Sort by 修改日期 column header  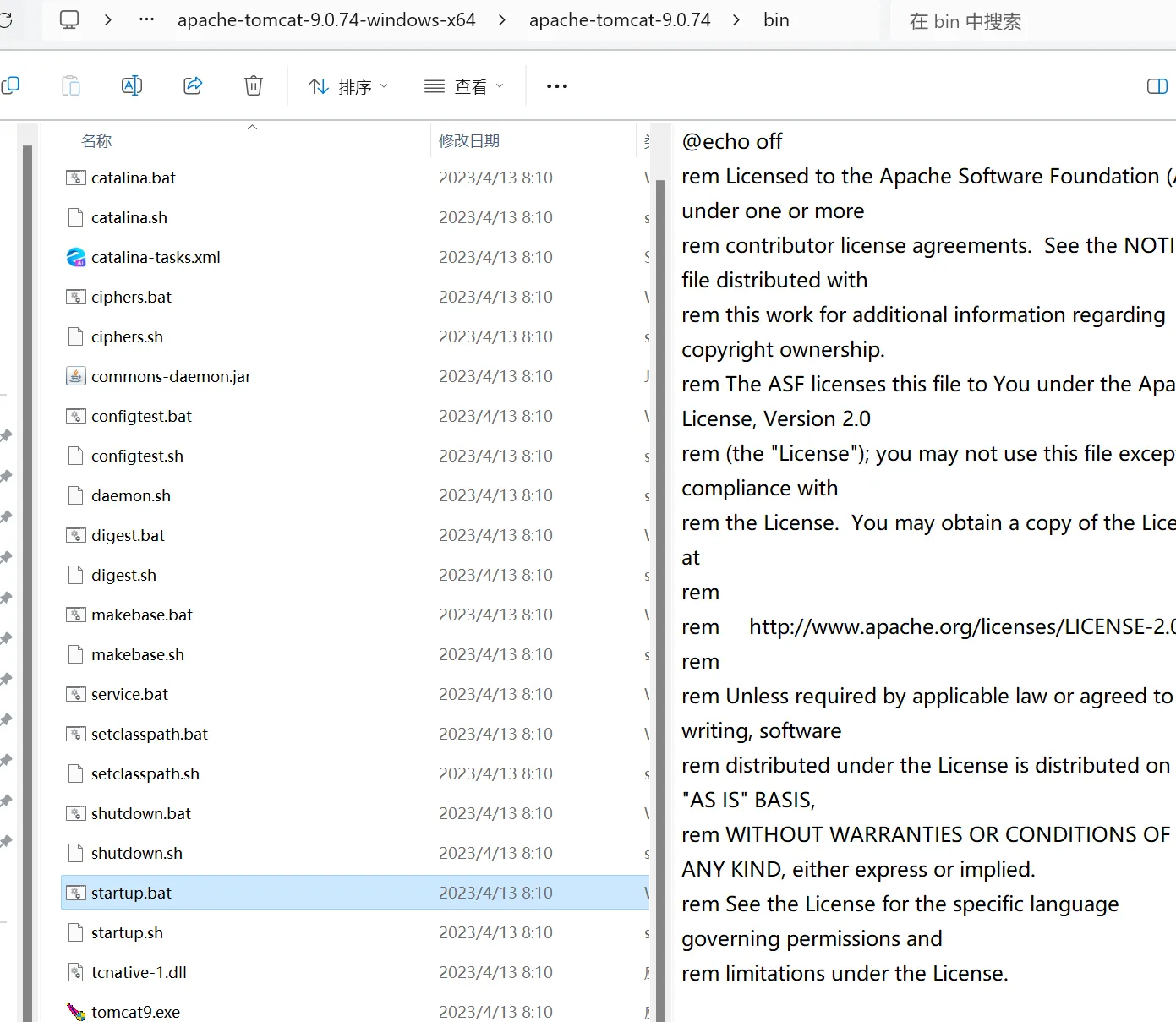469,141
